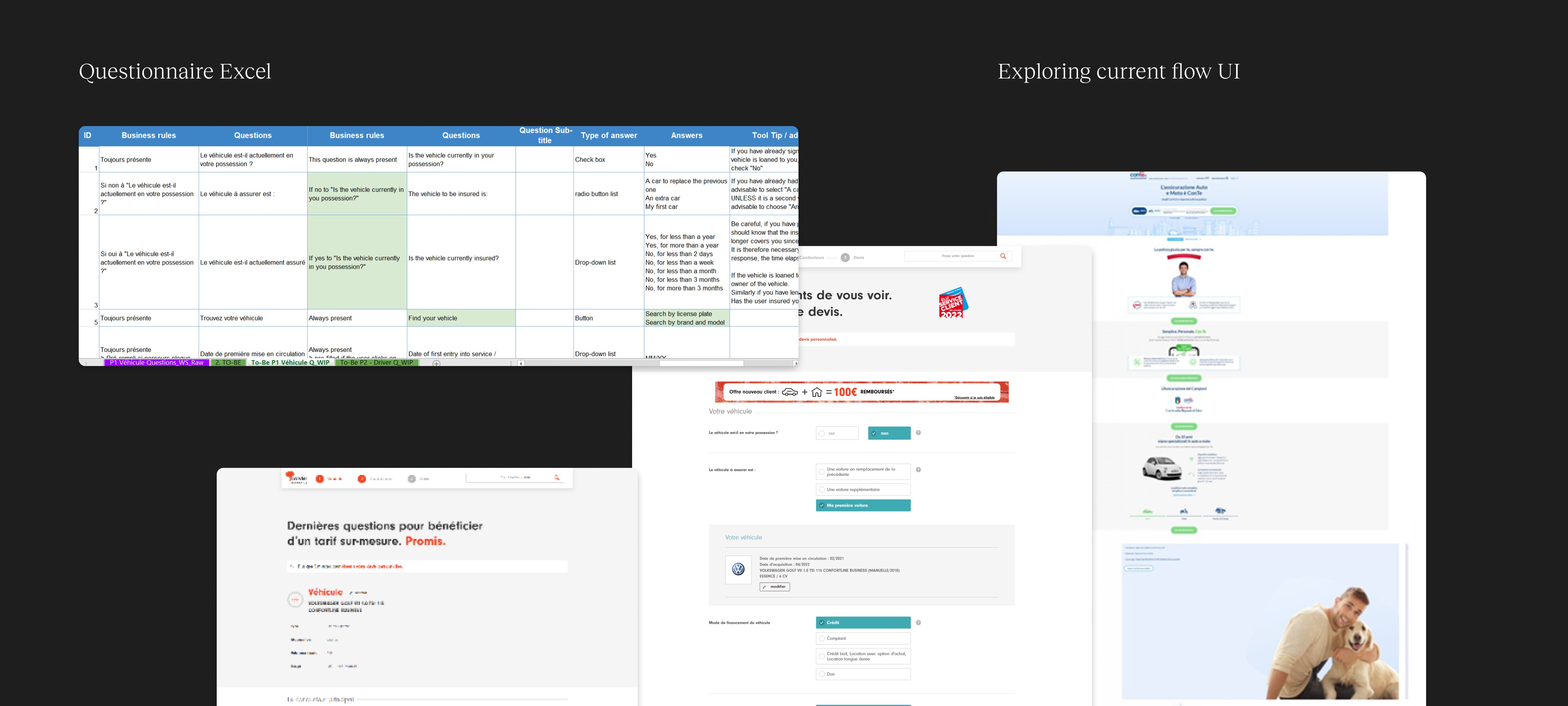Click the 'Trouvez votre véhicule' cell
The height and width of the screenshot is (706, 1568).
coord(253,318)
